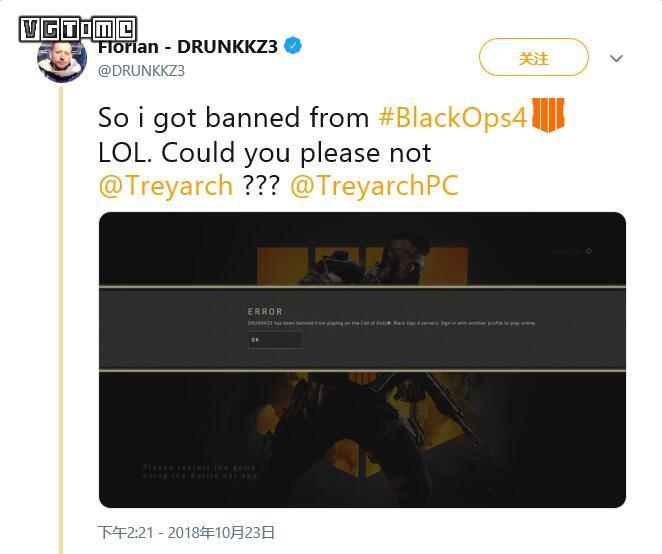The height and width of the screenshot is (554, 662).
Task: Click the ERROR heading in the dialog
Action: [x=265, y=312]
